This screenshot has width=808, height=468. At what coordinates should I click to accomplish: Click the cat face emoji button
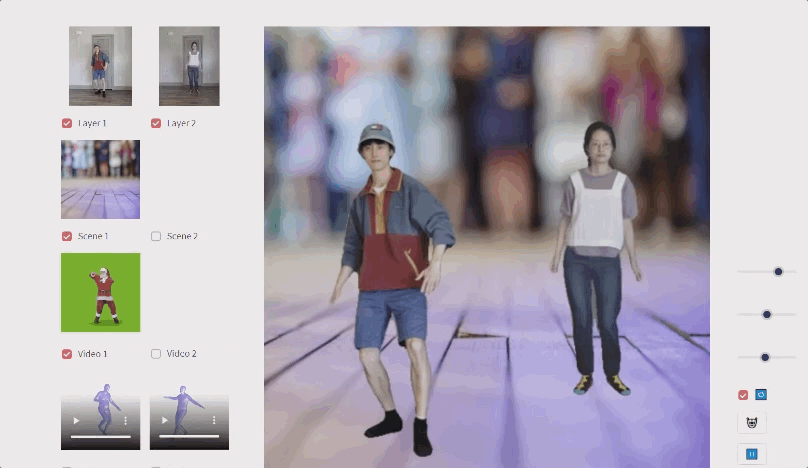(752, 423)
